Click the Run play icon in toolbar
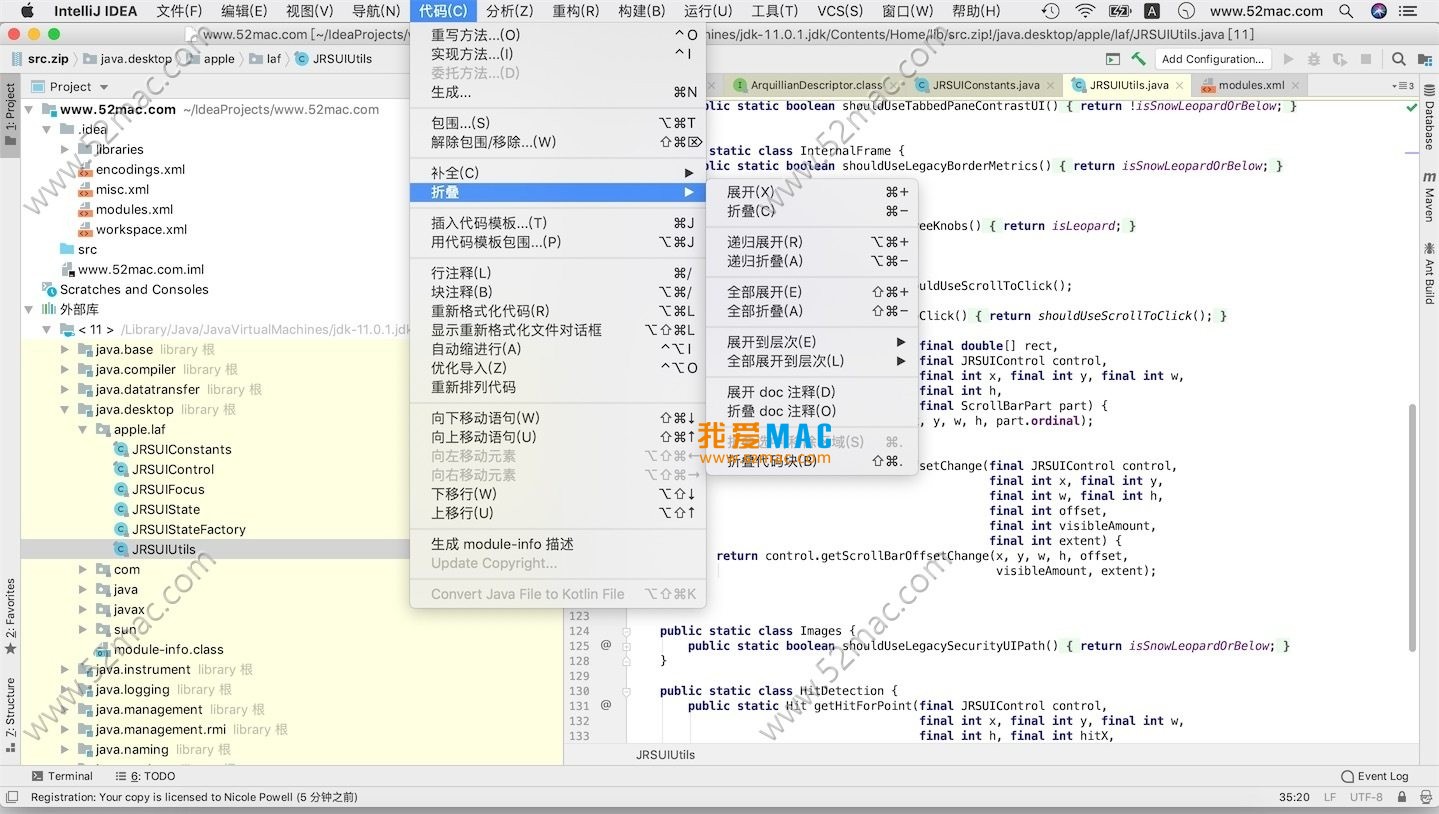The height and width of the screenshot is (814, 1439). pos(1288,59)
